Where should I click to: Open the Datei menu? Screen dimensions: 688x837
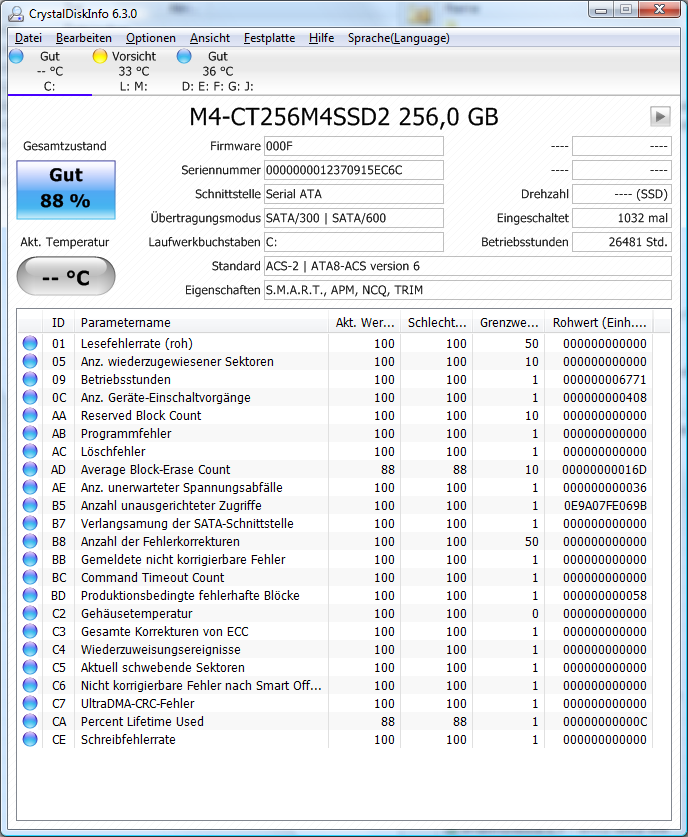tap(28, 38)
